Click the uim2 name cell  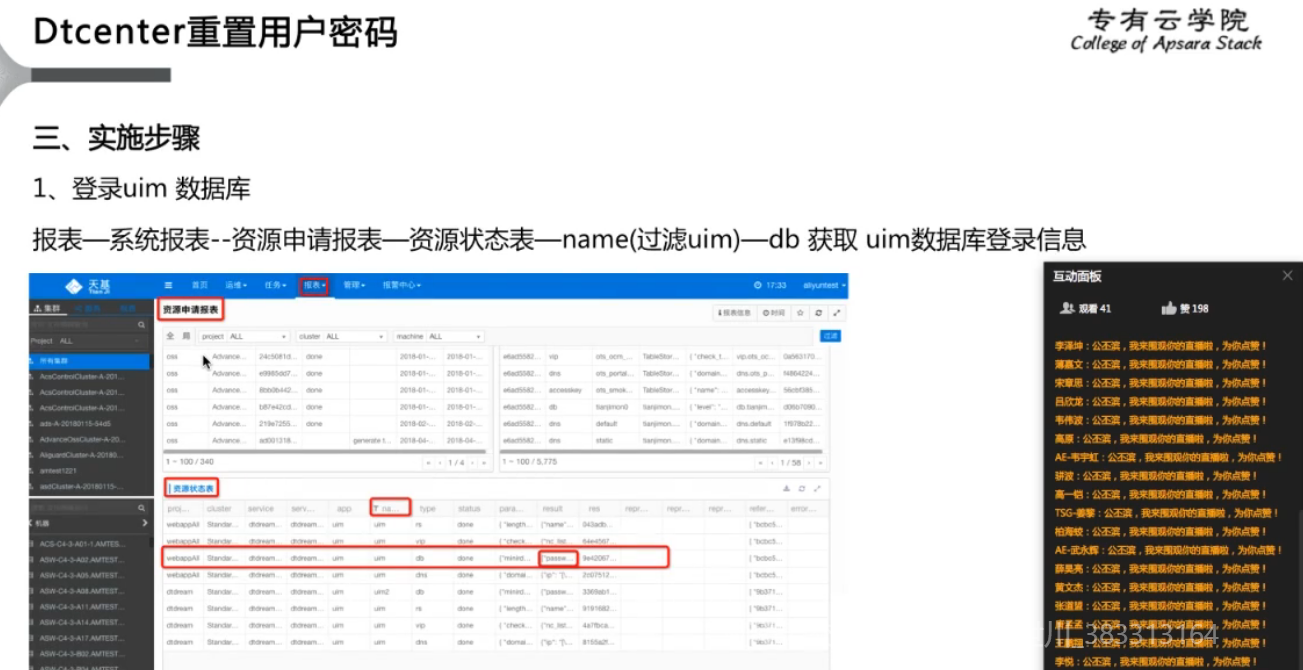point(381,591)
